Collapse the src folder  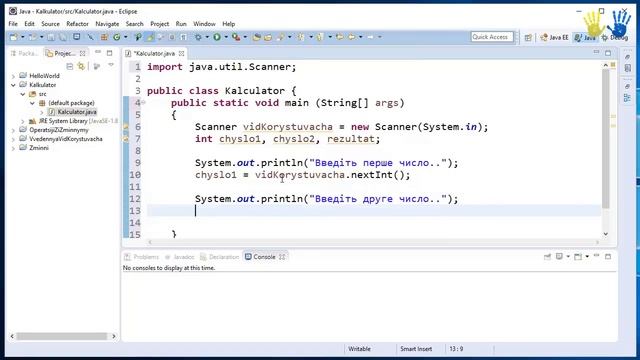coord(23,94)
